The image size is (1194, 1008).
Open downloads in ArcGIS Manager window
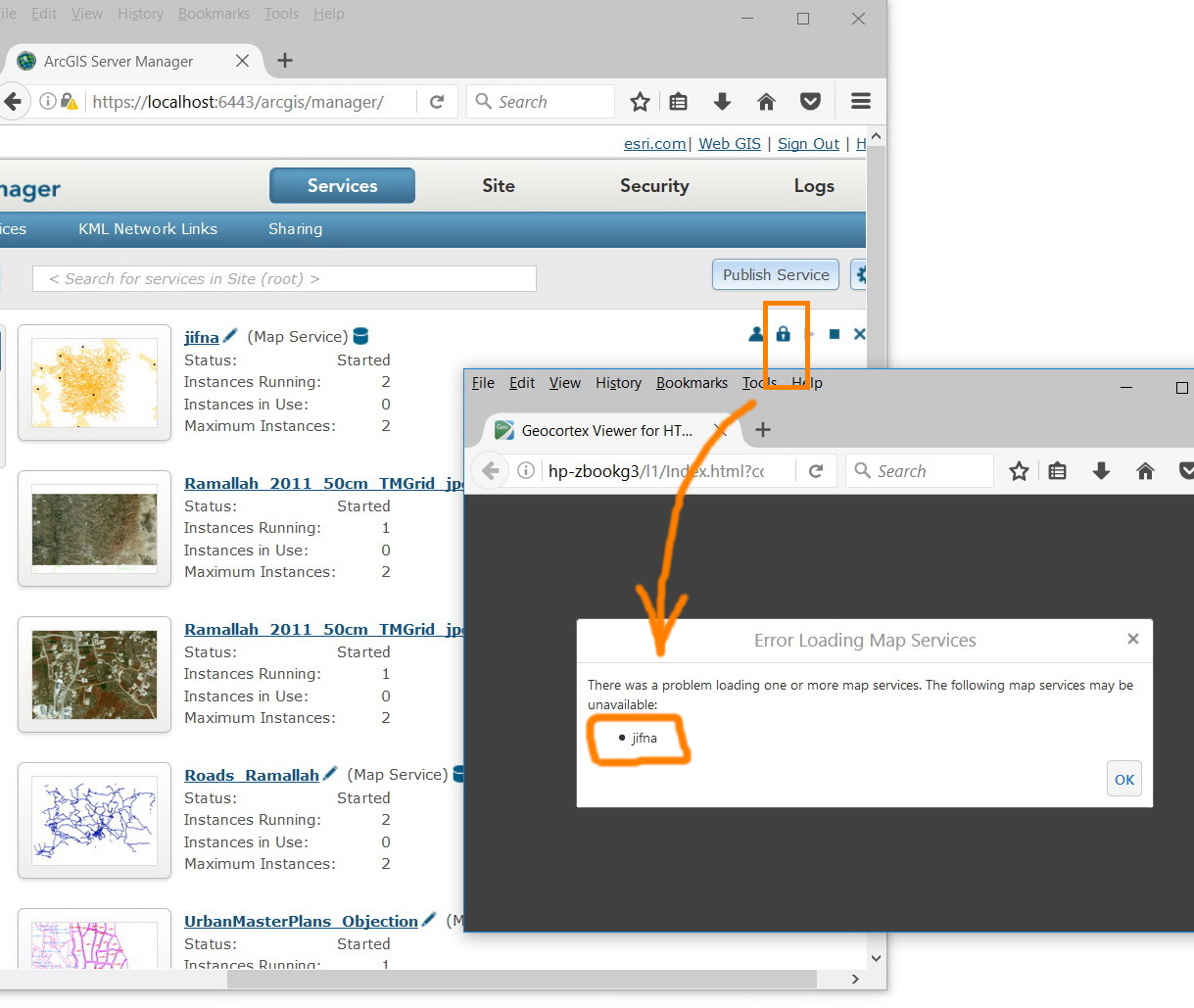coord(722,101)
